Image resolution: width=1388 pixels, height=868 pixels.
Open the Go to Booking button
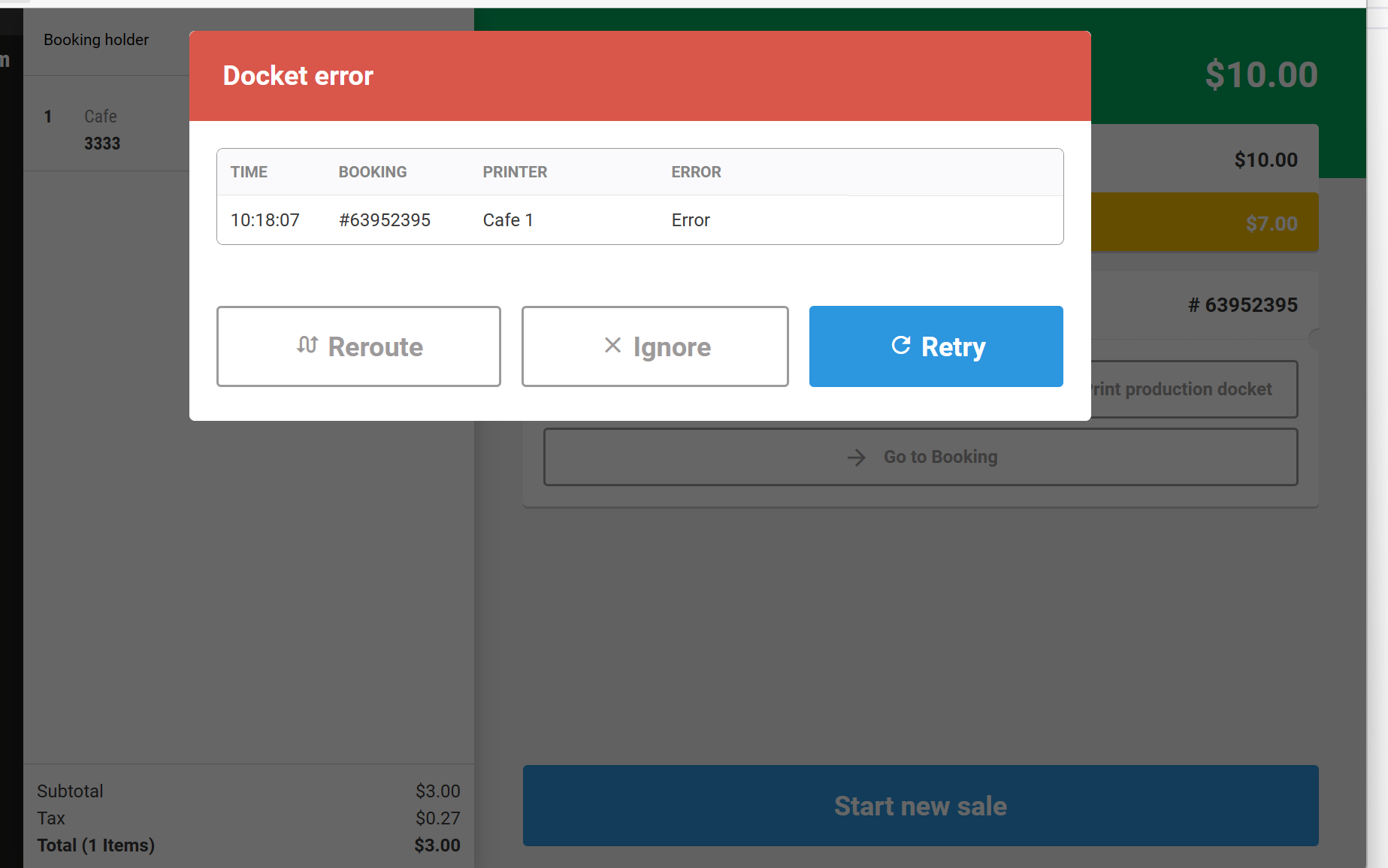(x=921, y=457)
